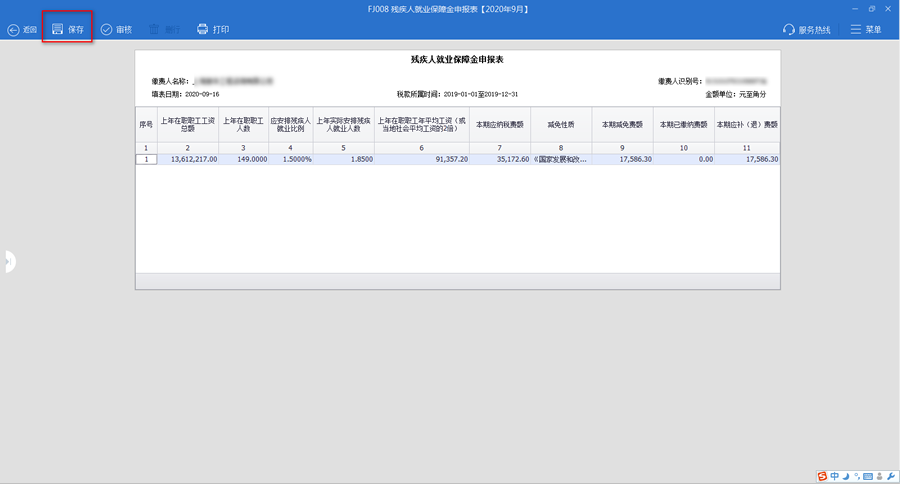The image size is (900, 484).
Task: Toggle Chinese punctuation mode in IME bar
Action: (x=855, y=476)
